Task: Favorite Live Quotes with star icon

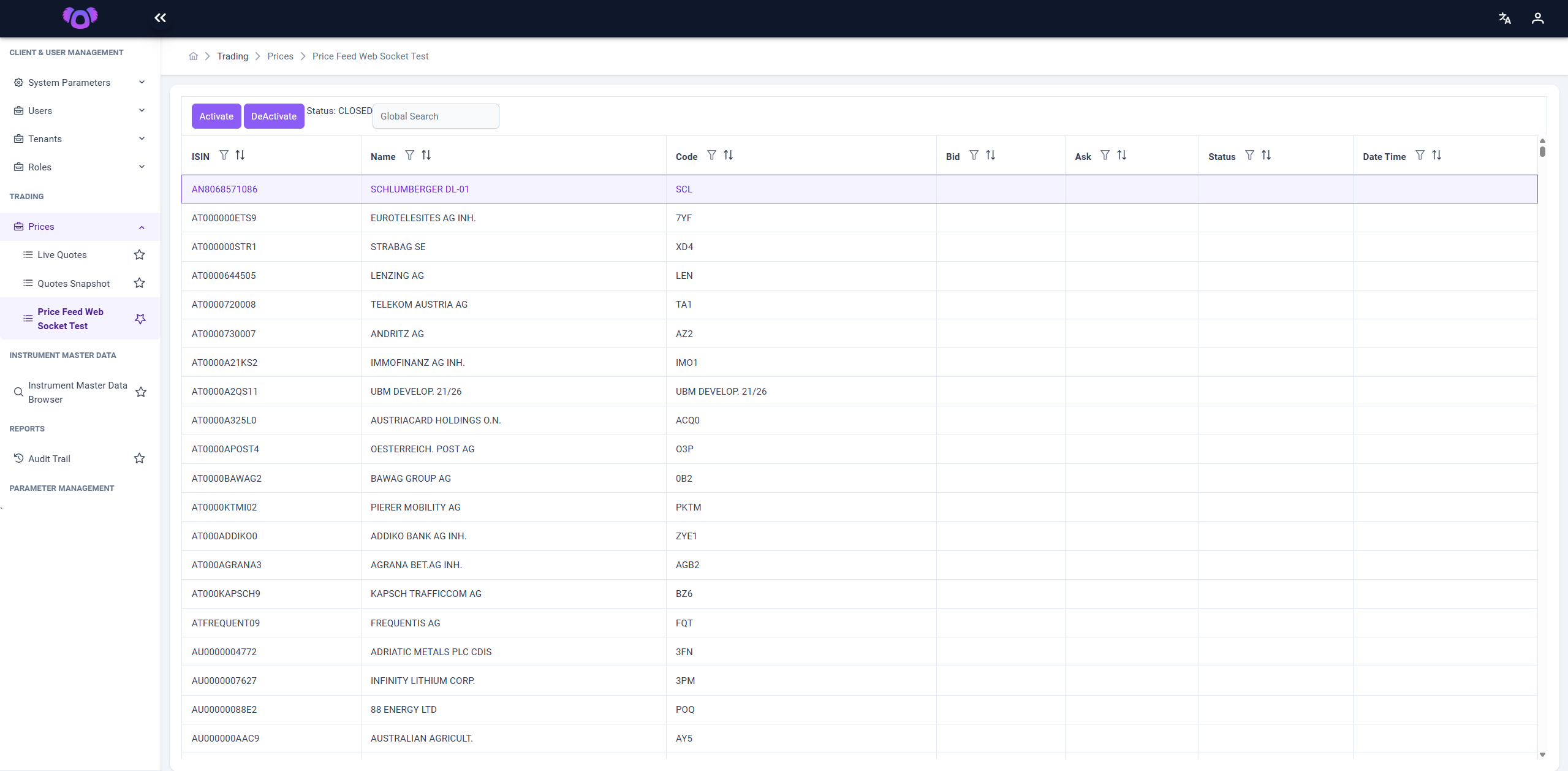Action: [140, 255]
